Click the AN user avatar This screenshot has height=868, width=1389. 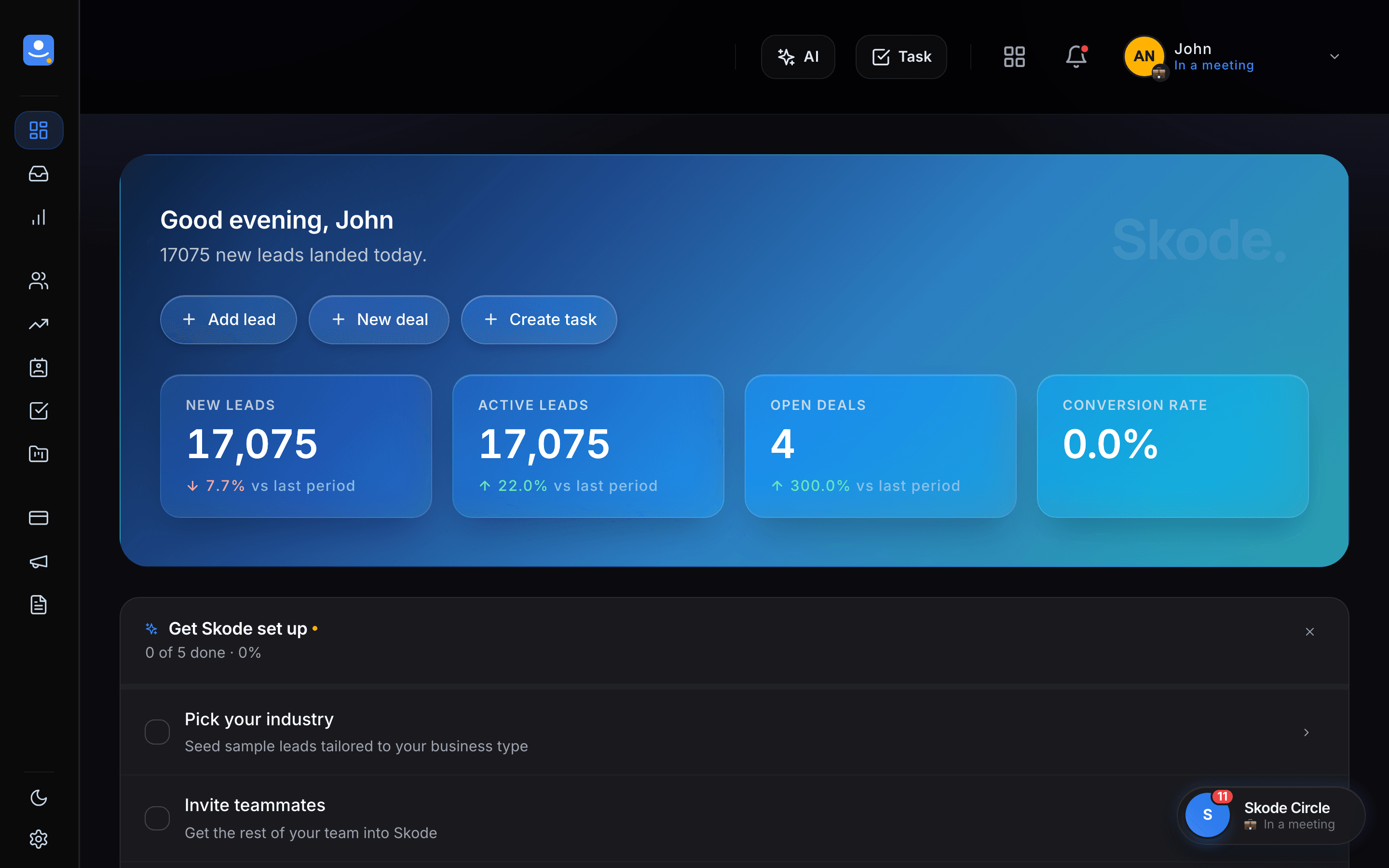pos(1144,56)
